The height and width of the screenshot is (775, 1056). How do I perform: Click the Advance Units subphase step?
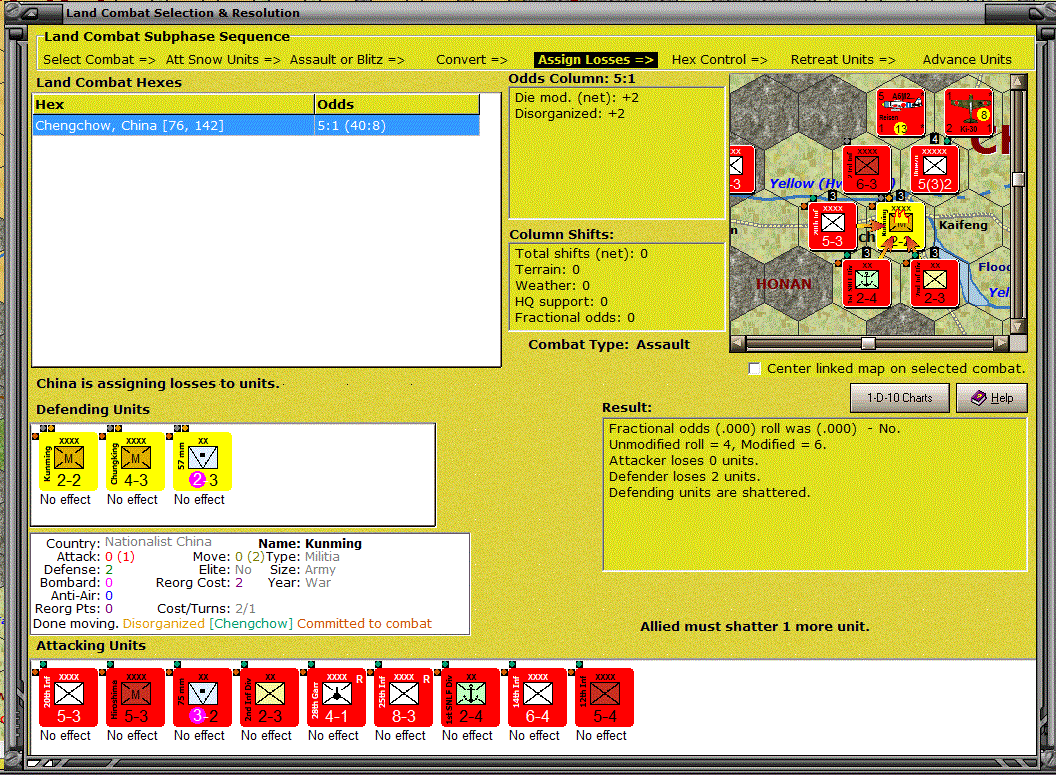pyautogui.click(x=967, y=60)
